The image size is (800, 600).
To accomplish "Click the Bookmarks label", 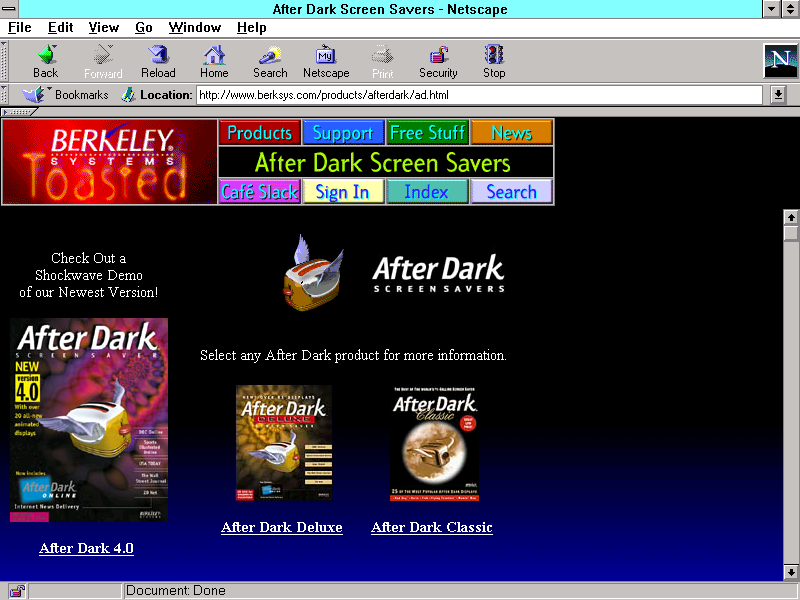I will tap(82, 95).
